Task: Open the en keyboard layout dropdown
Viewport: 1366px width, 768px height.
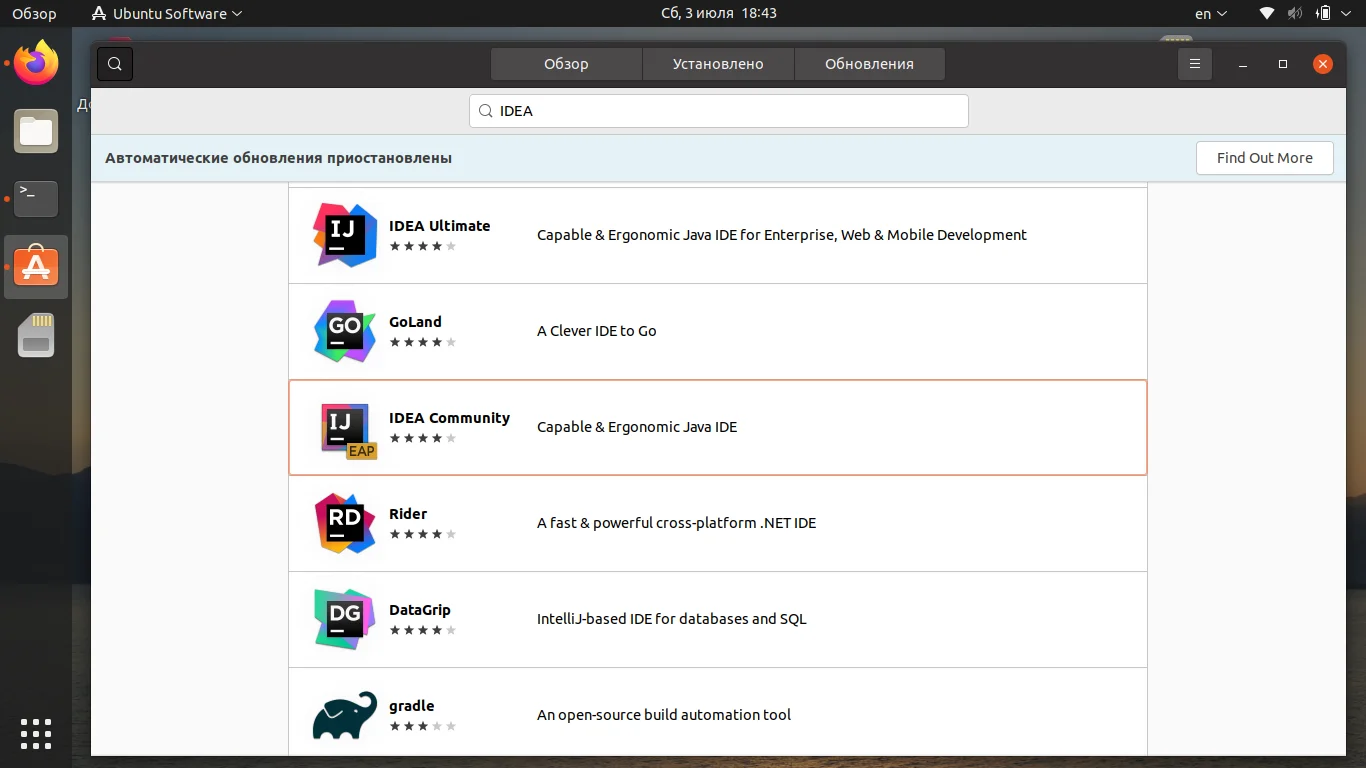Action: point(1211,14)
